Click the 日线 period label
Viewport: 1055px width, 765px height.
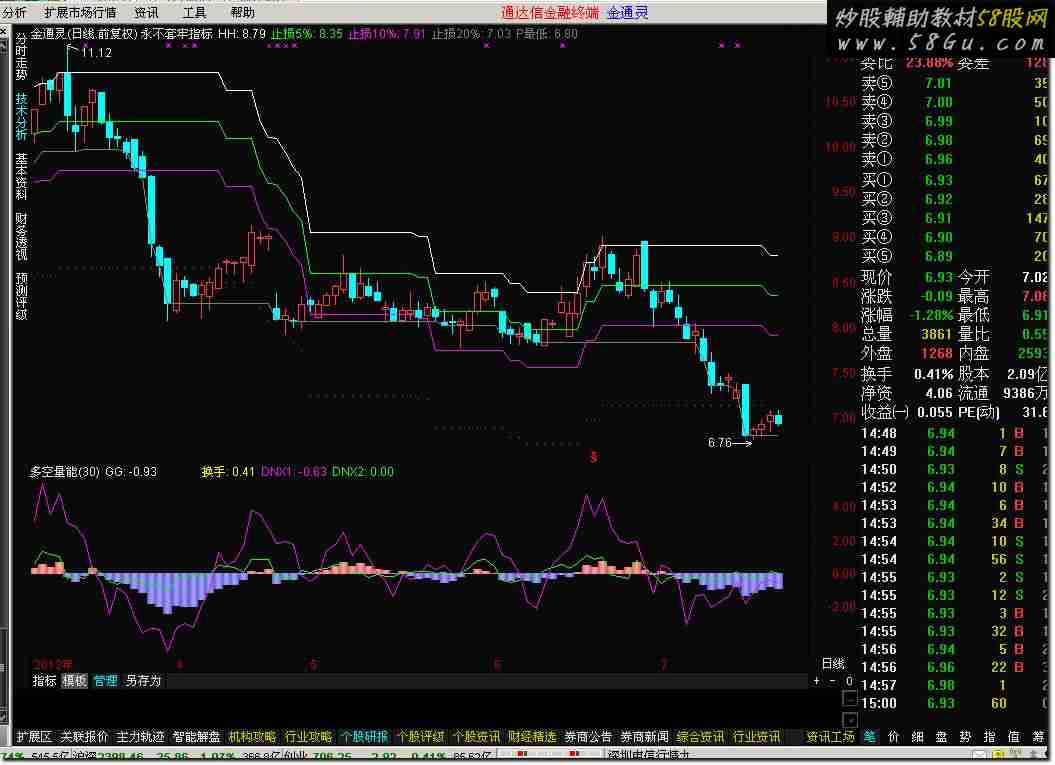[833, 664]
